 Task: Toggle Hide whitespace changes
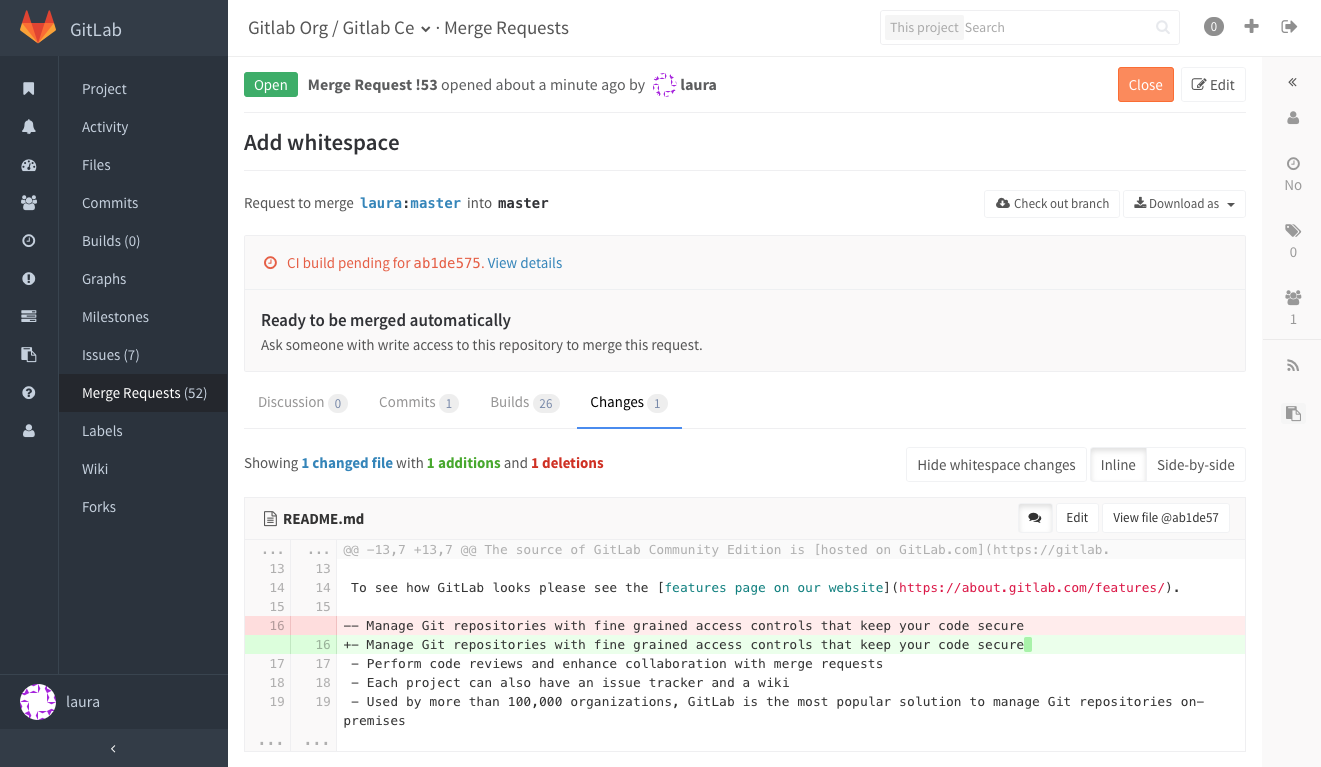click(x=995, y=465)
